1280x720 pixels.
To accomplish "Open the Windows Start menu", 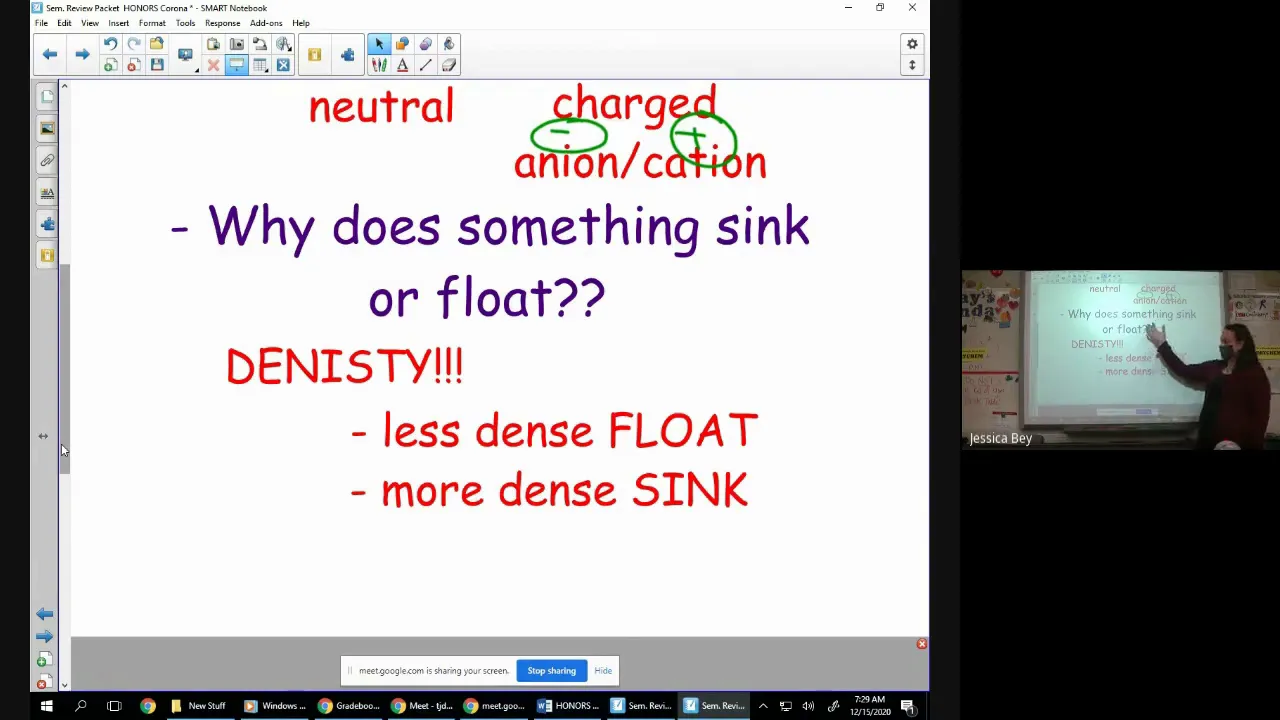I will pyautogui.click(x=46, y=706).
